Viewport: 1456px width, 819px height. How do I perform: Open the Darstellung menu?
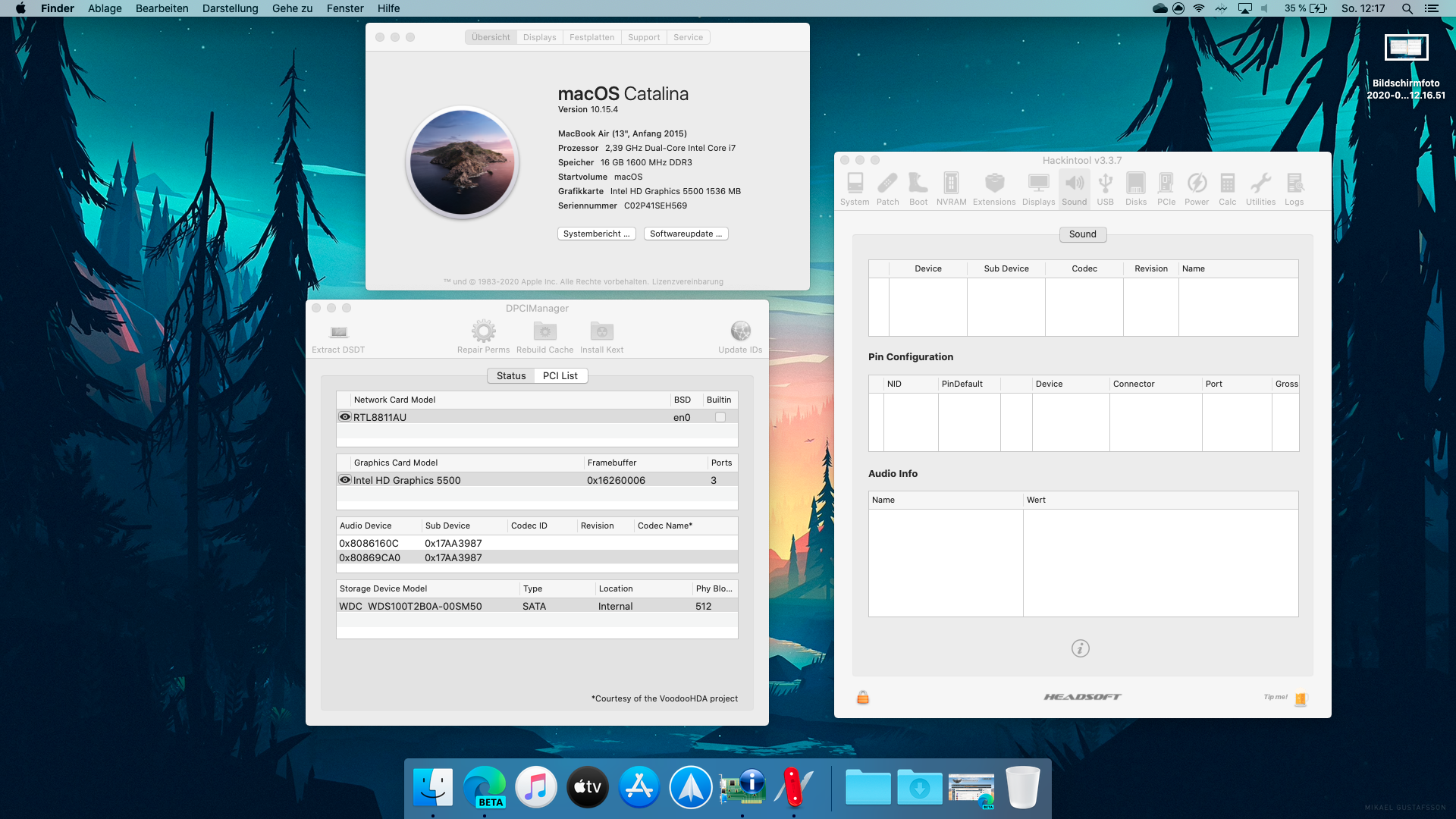[x=230, y=8]
